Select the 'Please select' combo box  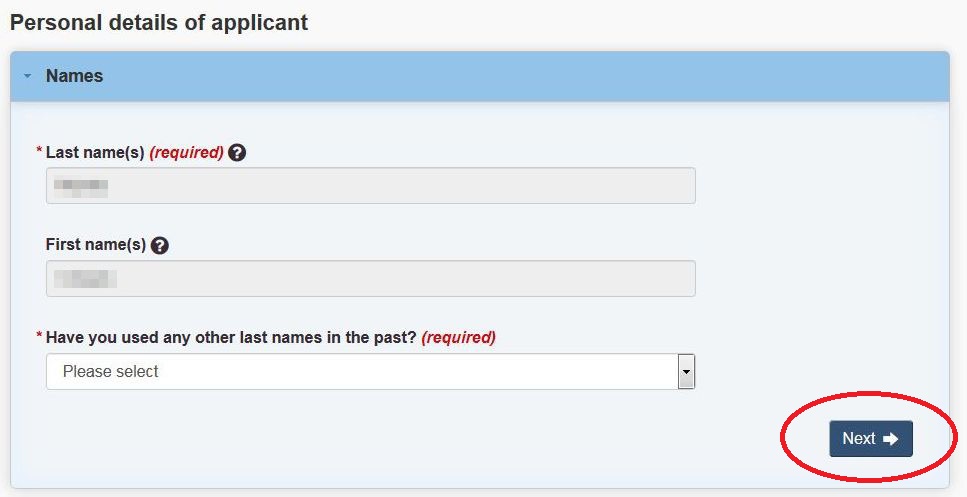[x=371, y=372]
